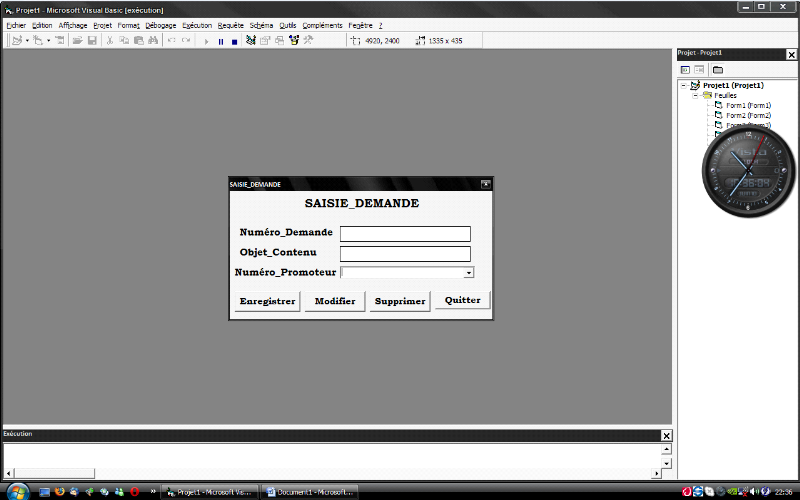This screenshot has height=500, width=800.
Task: Open the Menu Editor toolbar icon
Action: click(60, 40)
